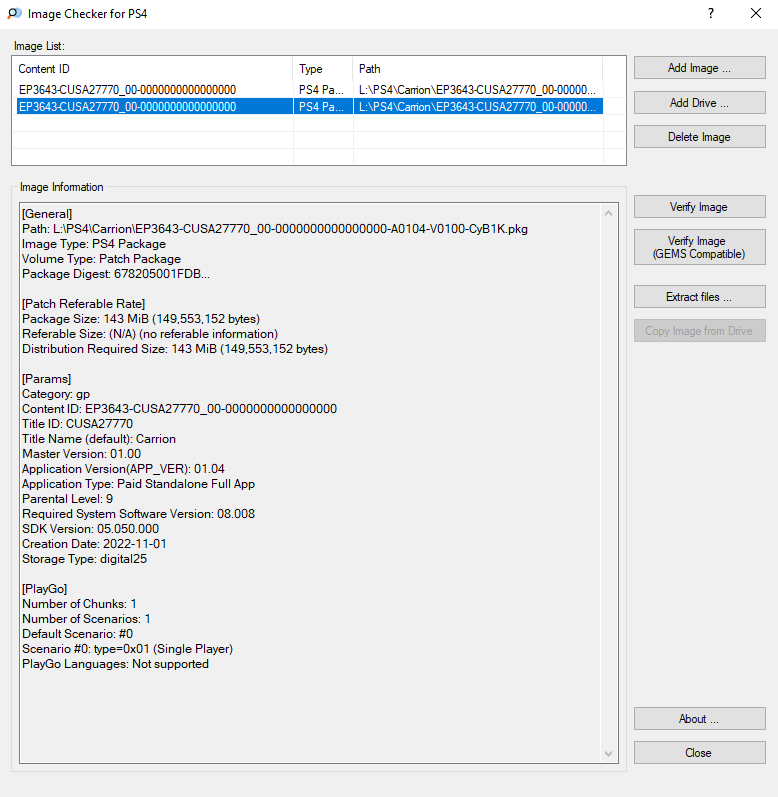This screenshot has width=778, height=797.
Task: Click the [Params] section header
Action: (x=47, y=379)
